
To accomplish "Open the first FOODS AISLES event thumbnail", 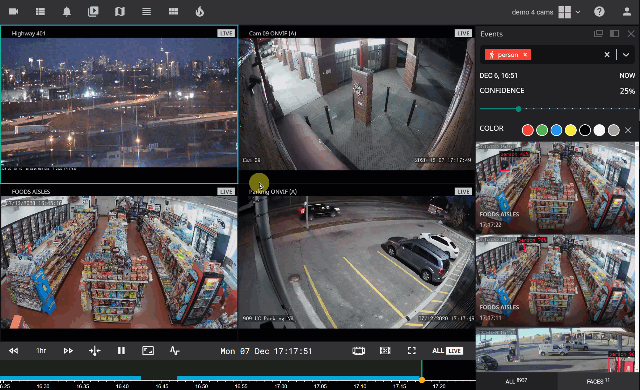I will click(555, 187).
